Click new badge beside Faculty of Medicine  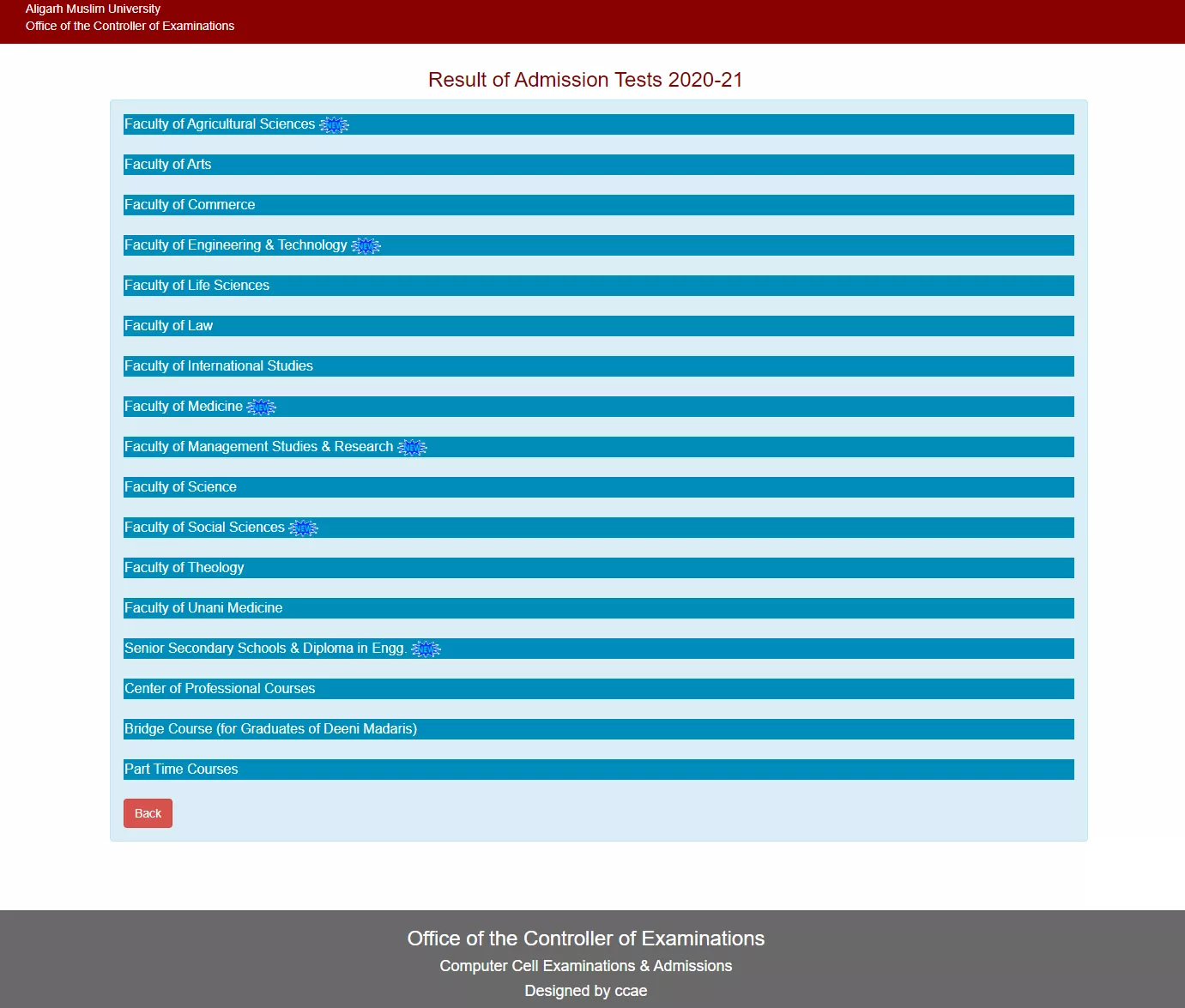point(261,407)
